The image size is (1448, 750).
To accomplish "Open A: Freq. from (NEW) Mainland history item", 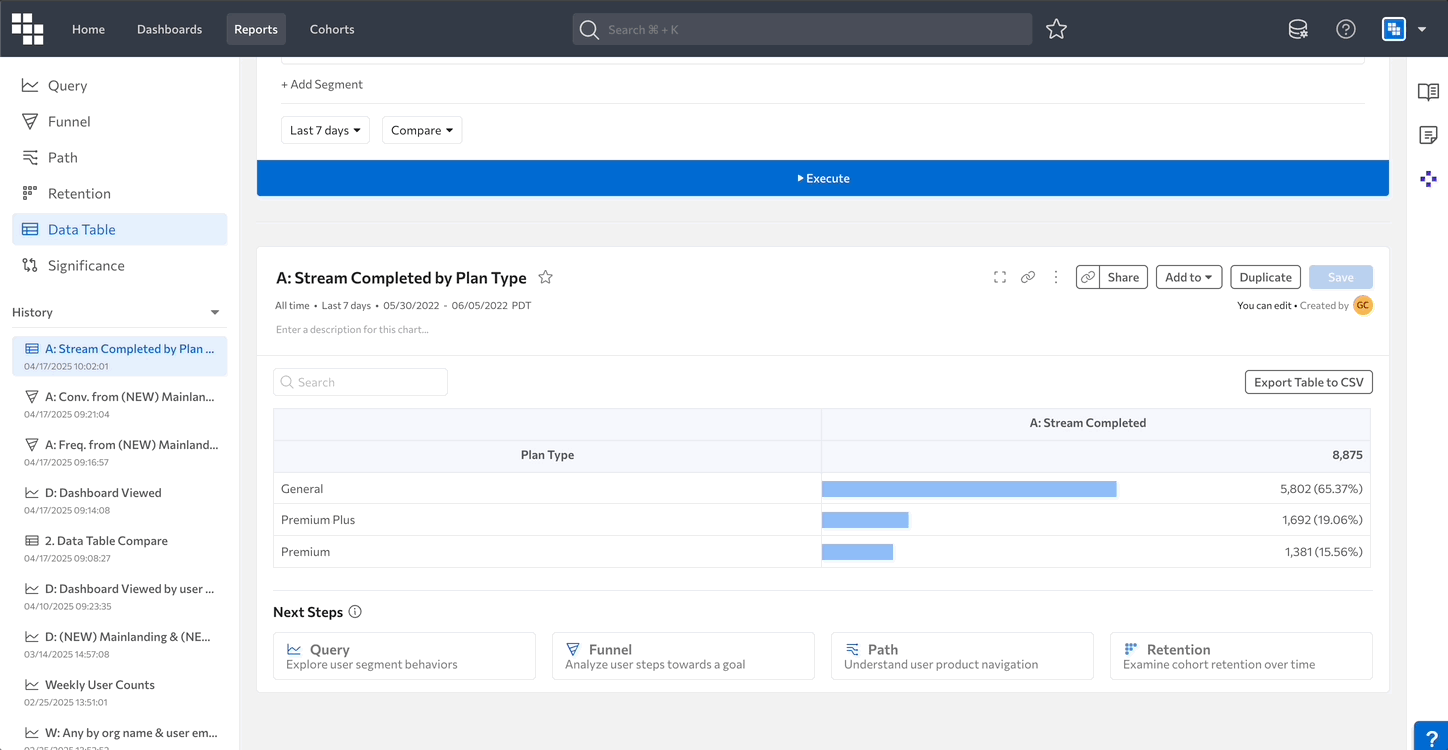I will (119, 452).
